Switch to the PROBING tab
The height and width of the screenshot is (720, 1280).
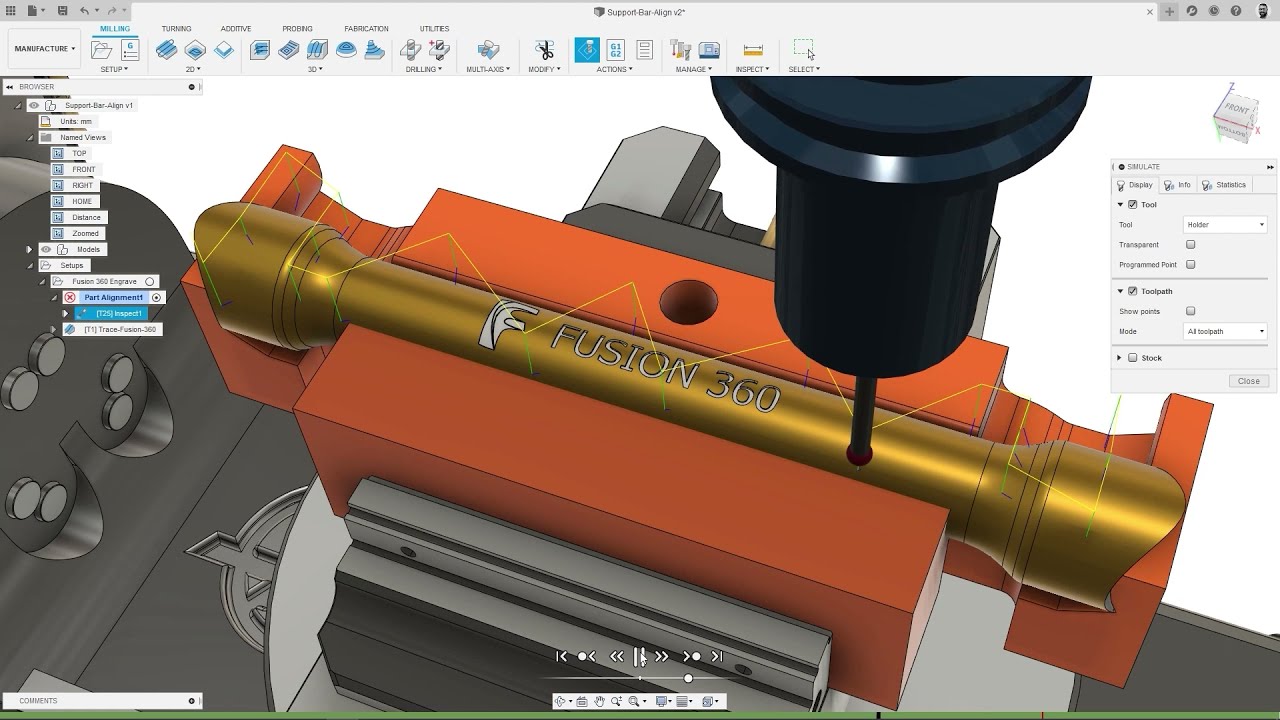(297, 29)
